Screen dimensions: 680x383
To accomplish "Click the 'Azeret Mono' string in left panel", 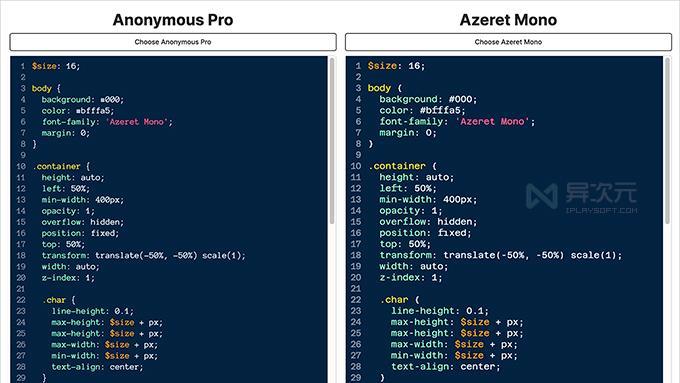I will (137, 122).
